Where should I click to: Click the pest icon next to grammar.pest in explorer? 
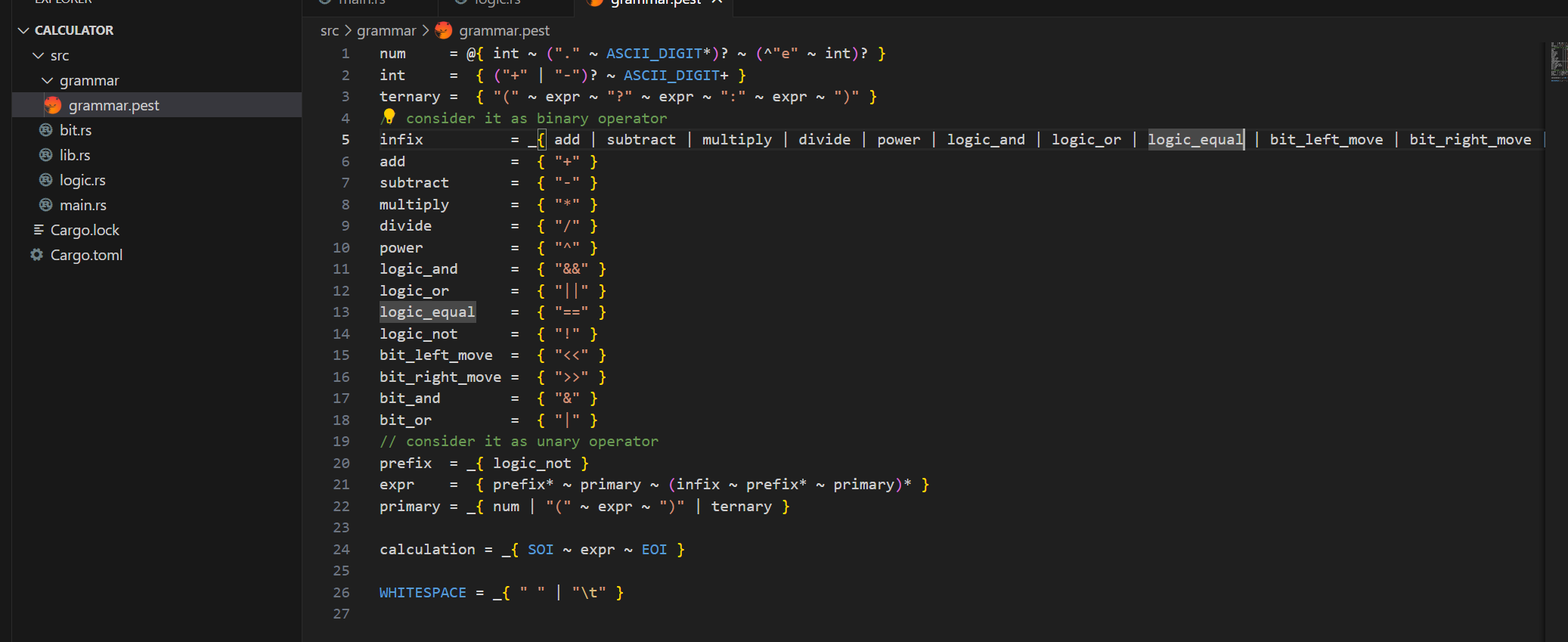pos(53,105)
